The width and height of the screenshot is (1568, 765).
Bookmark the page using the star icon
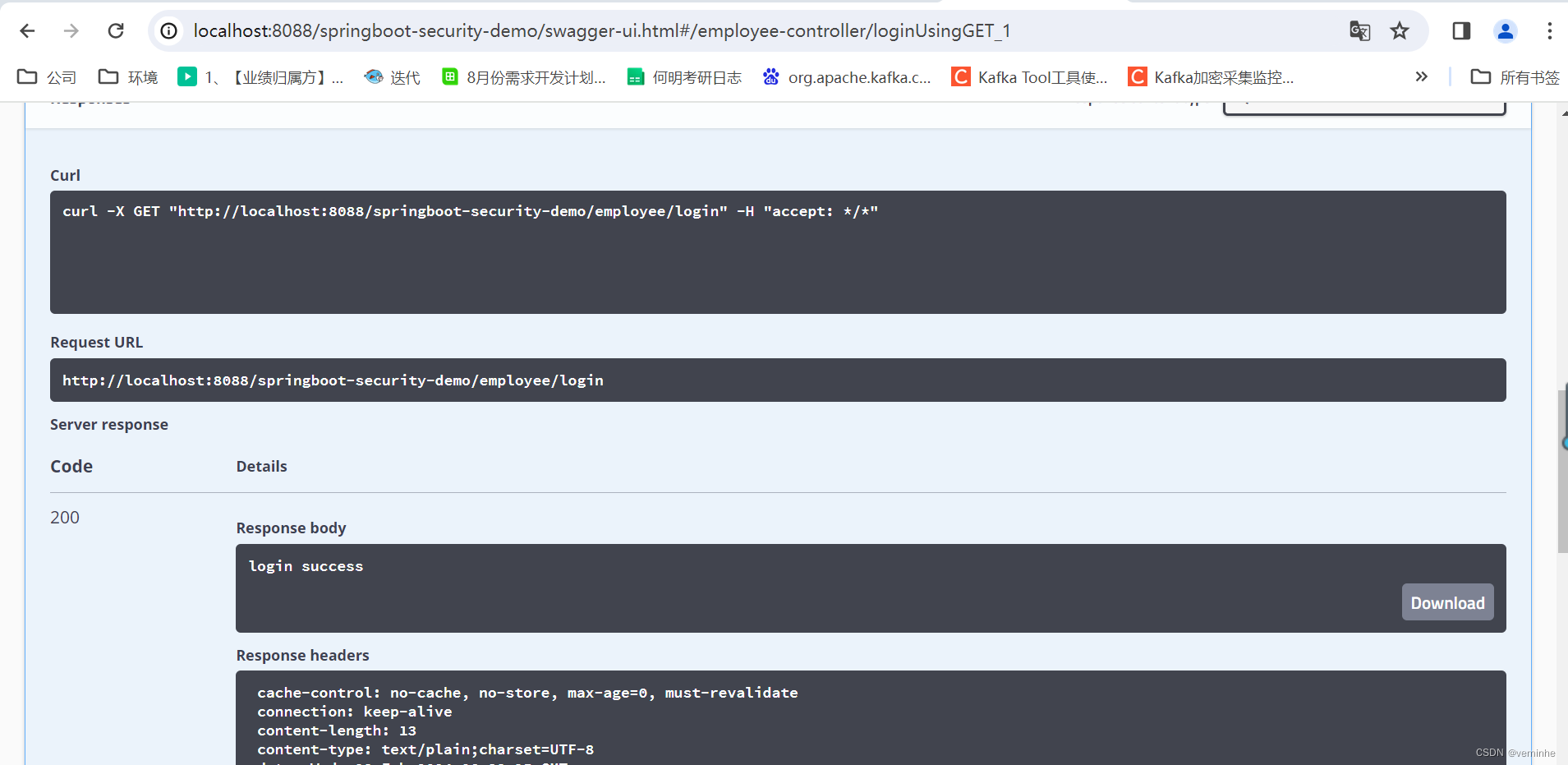click(x=1399, y=30)
